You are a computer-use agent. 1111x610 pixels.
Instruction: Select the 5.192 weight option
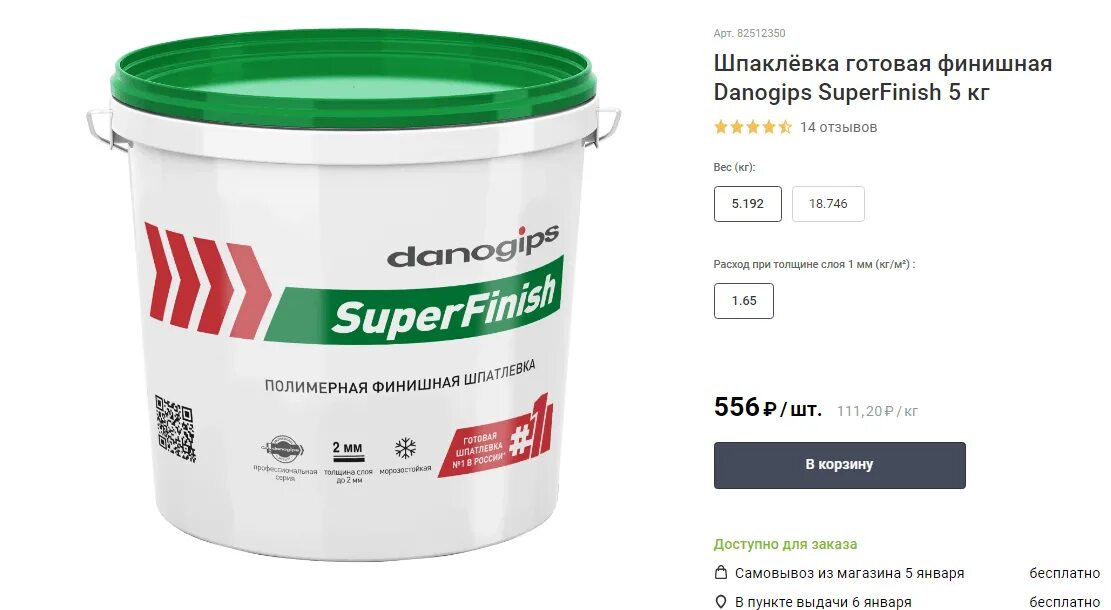[748, 204]
